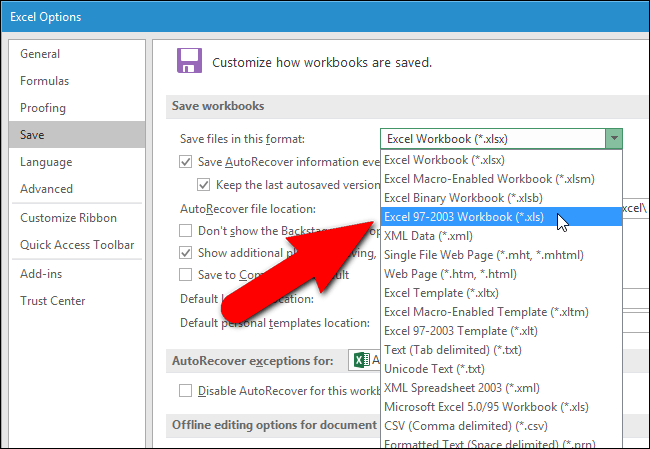Image resolution: width=650 pixels, height=449 pixels.
Task: Click Default personal templates location label
Action: [275, 323]
